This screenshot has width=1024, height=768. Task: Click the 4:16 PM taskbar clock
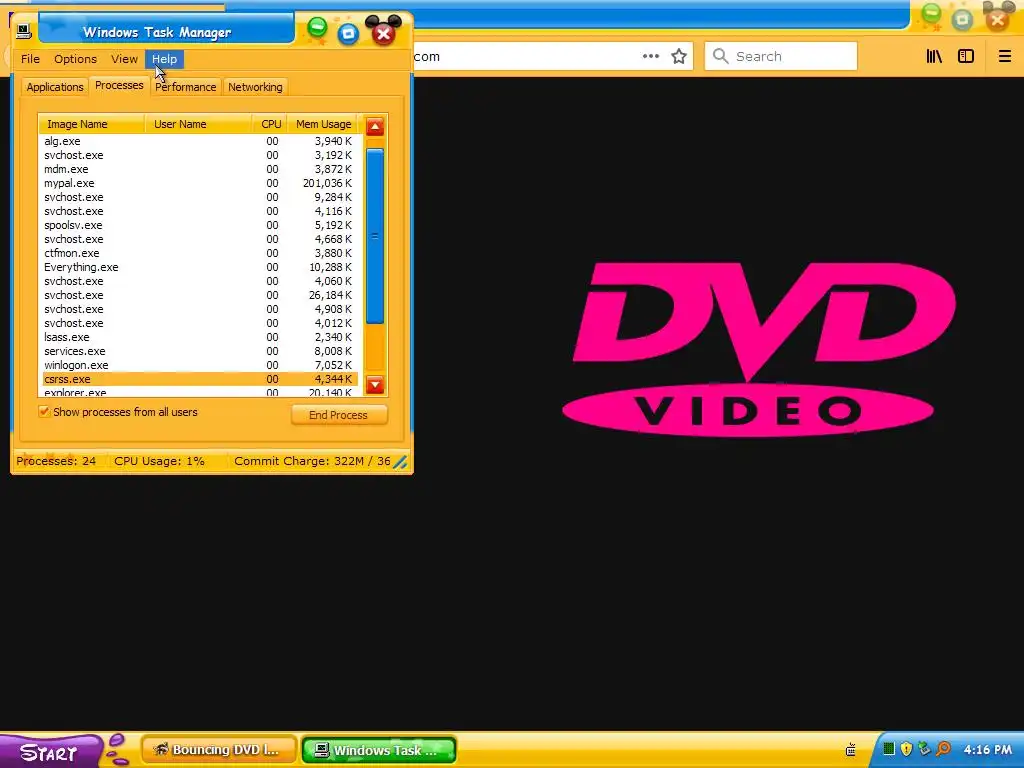tap(987, 750)
